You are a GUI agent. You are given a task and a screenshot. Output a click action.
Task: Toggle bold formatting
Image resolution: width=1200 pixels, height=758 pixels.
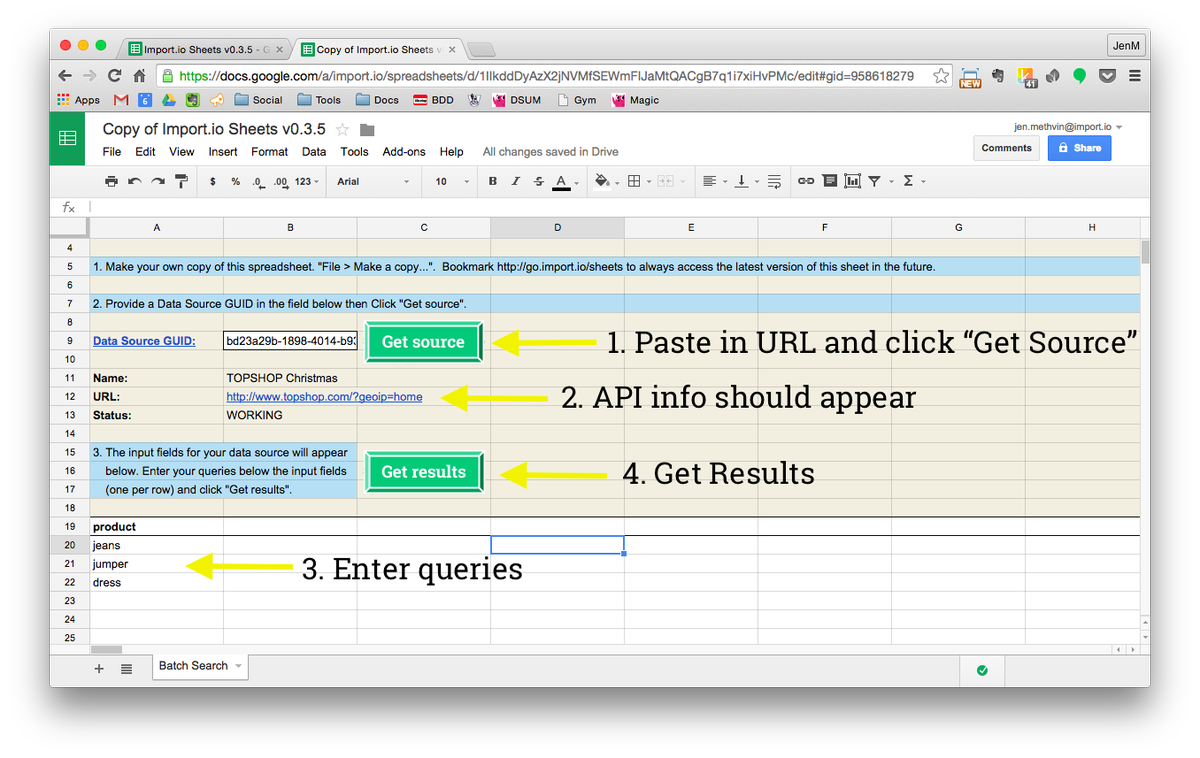click(492, 181)
